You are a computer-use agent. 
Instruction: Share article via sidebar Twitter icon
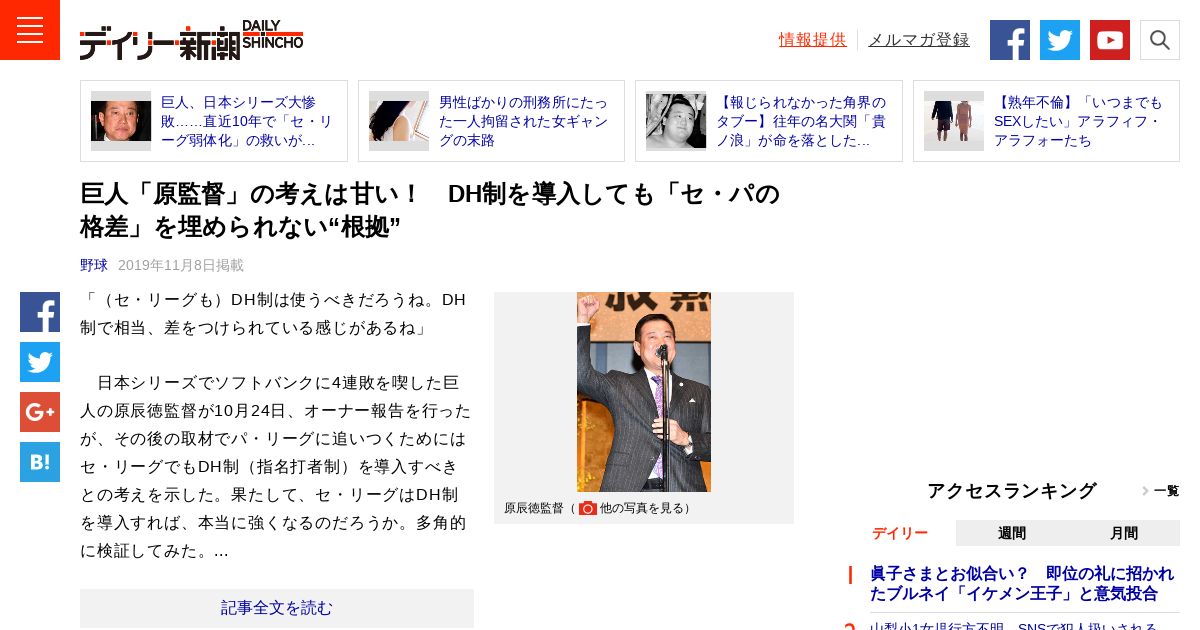click(40, 362)
